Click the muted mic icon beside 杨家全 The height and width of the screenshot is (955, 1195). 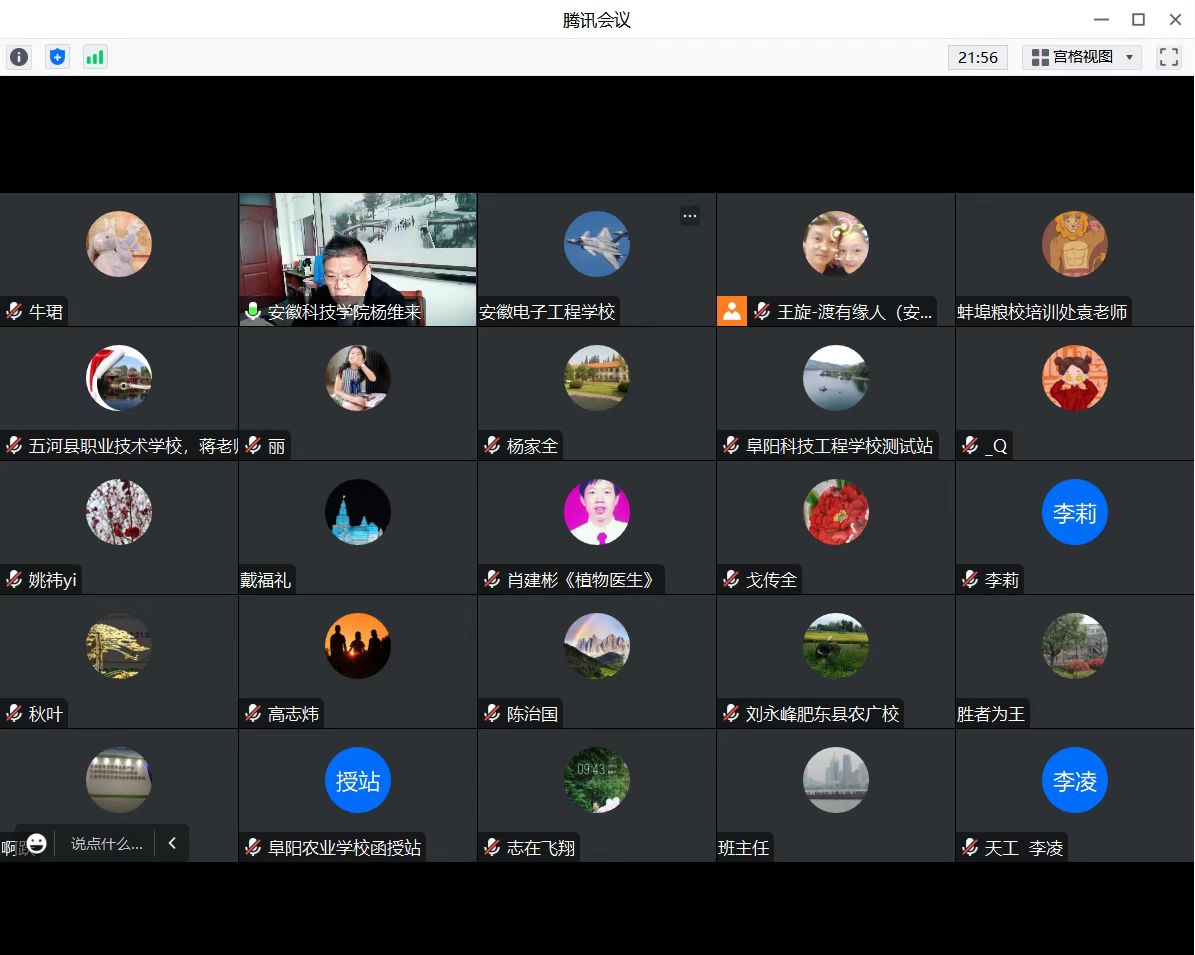point(492,446)
